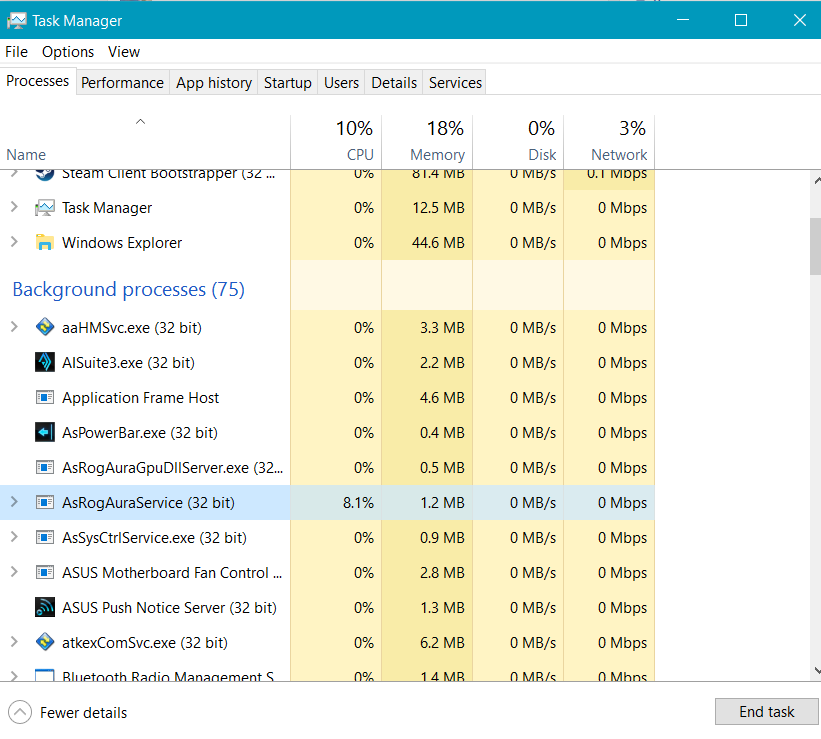Sort processes by the Name column header

click(145, 142)
